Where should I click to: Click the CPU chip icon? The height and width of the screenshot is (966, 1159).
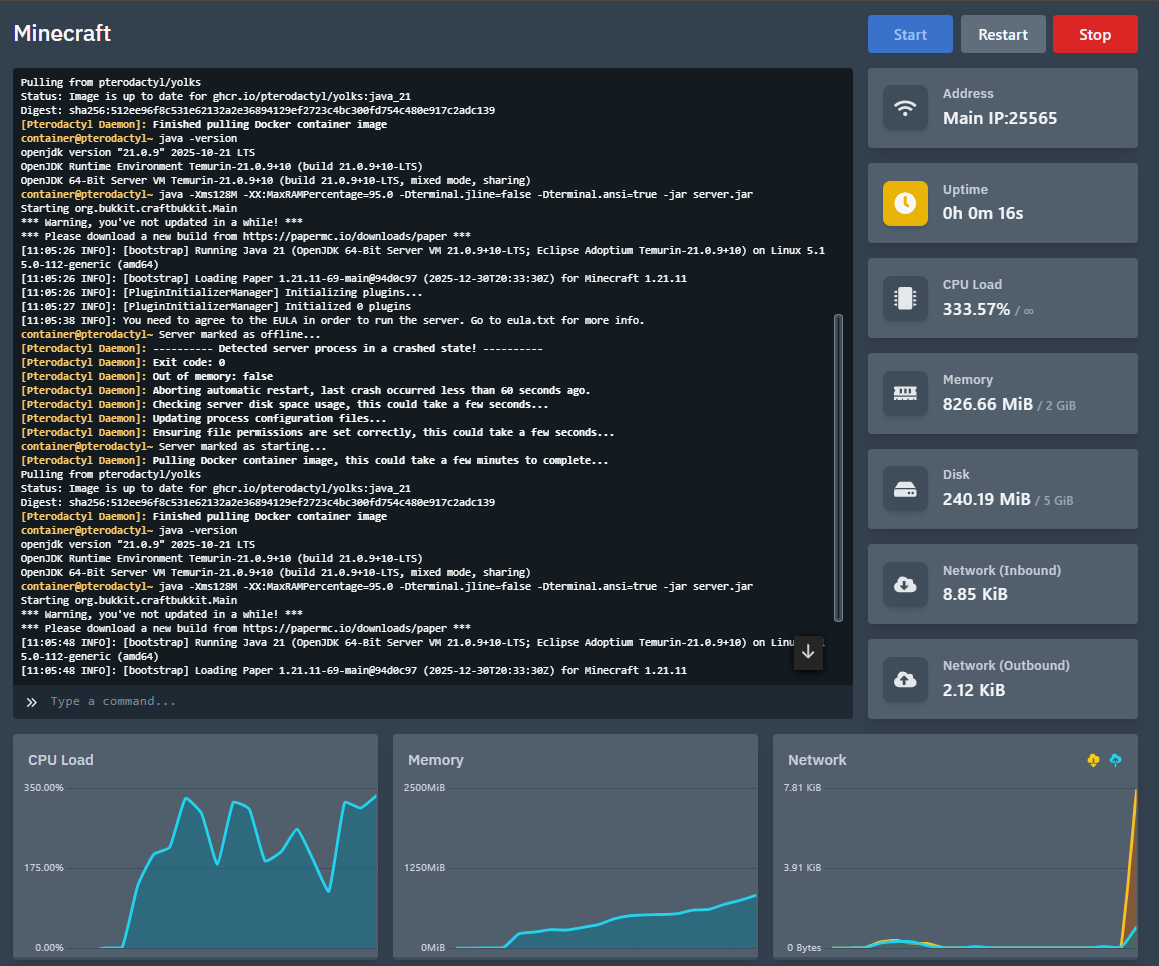905,298
